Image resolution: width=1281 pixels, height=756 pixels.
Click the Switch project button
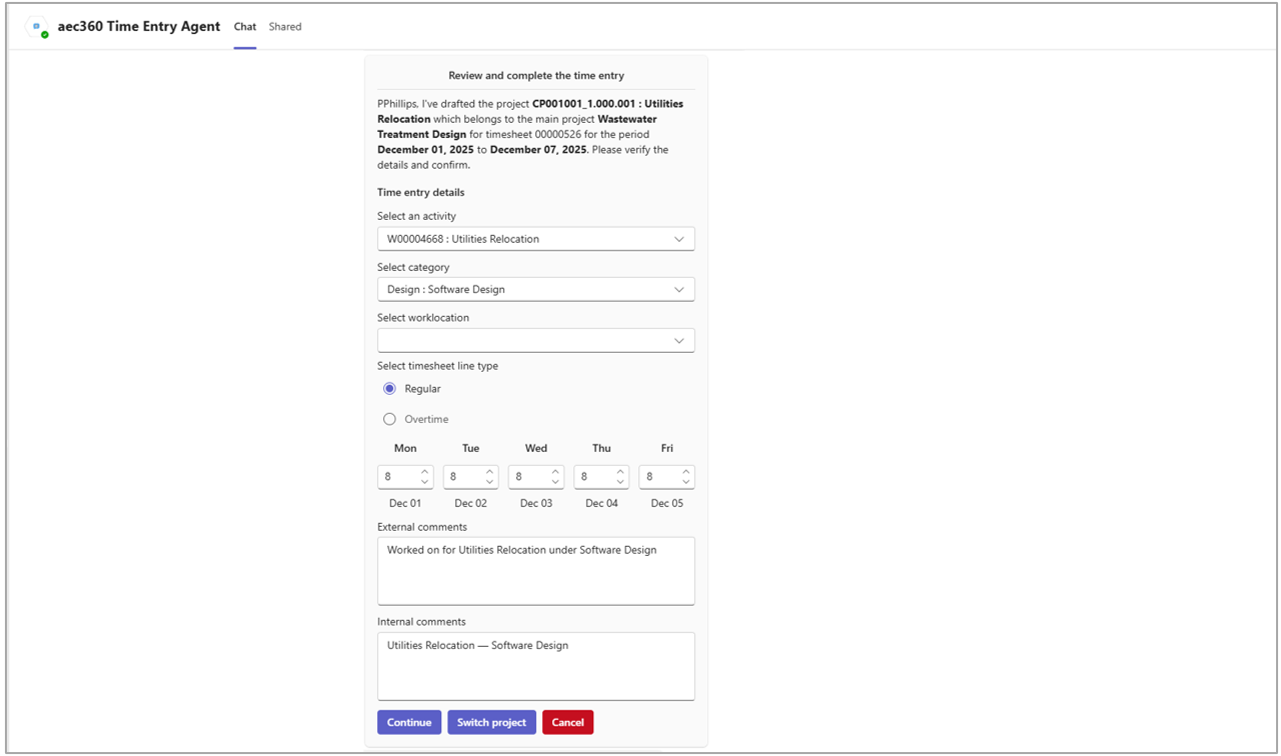click(x=491, y=722)
